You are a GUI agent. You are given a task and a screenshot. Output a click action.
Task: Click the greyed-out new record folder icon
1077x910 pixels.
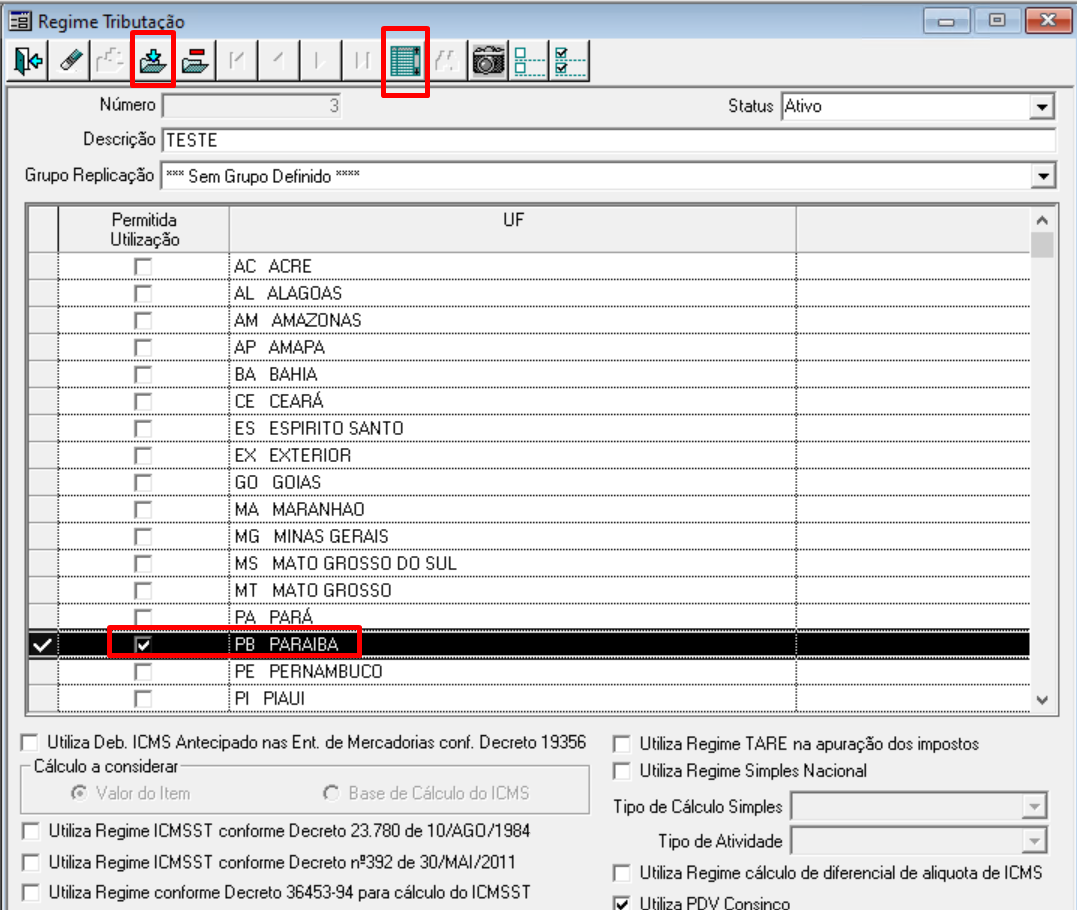(x=110, y=61)
